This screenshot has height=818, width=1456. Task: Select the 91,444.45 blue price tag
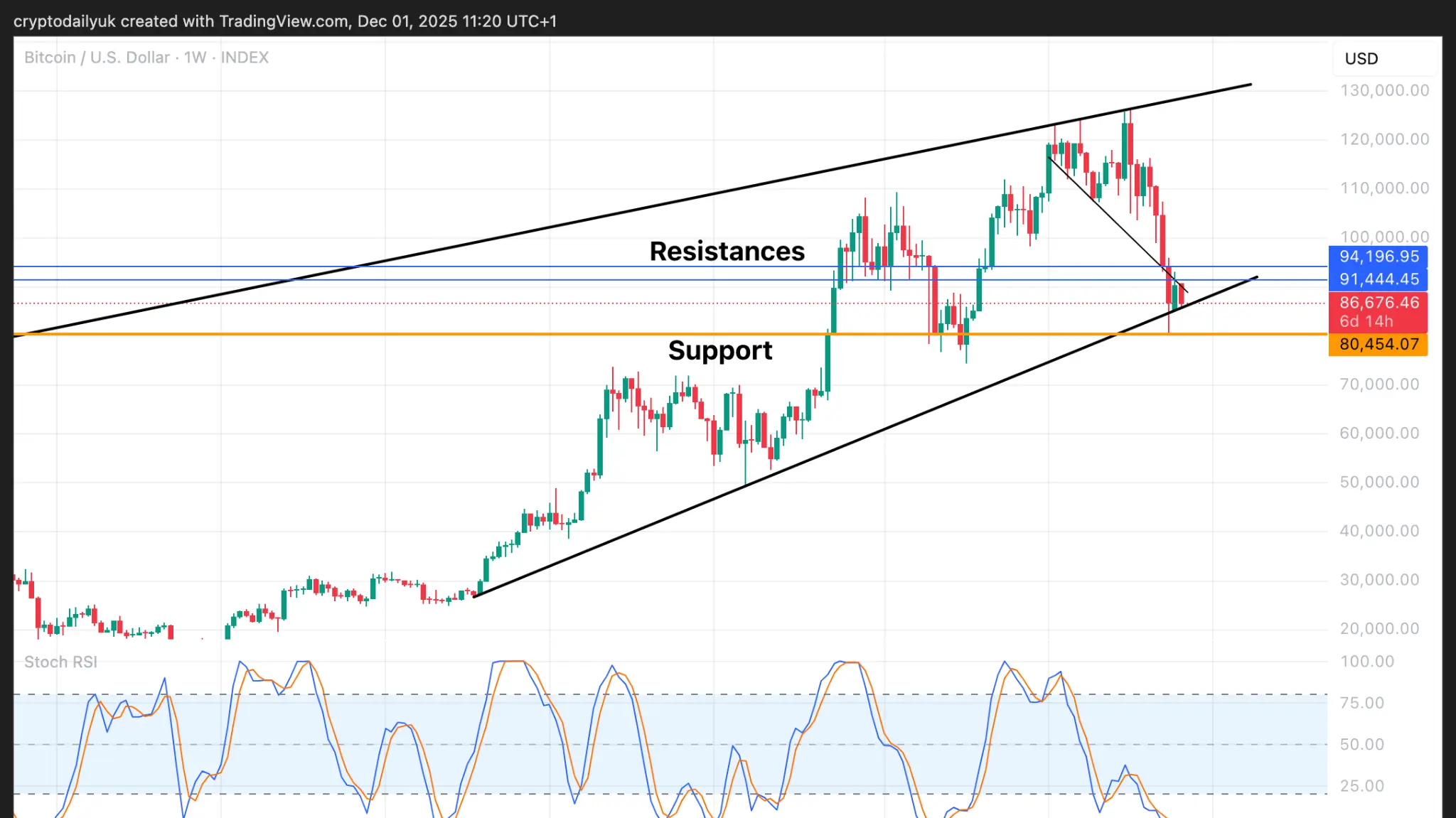coord(1378,279)
